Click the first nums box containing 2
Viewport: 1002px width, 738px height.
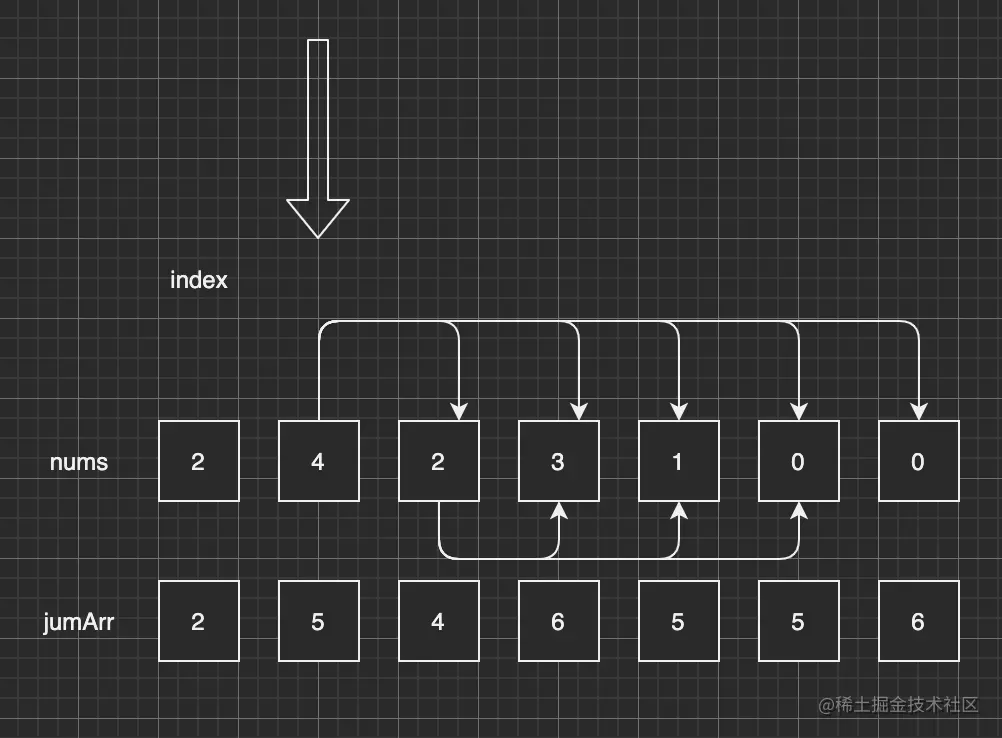click(x=198, y=461)
